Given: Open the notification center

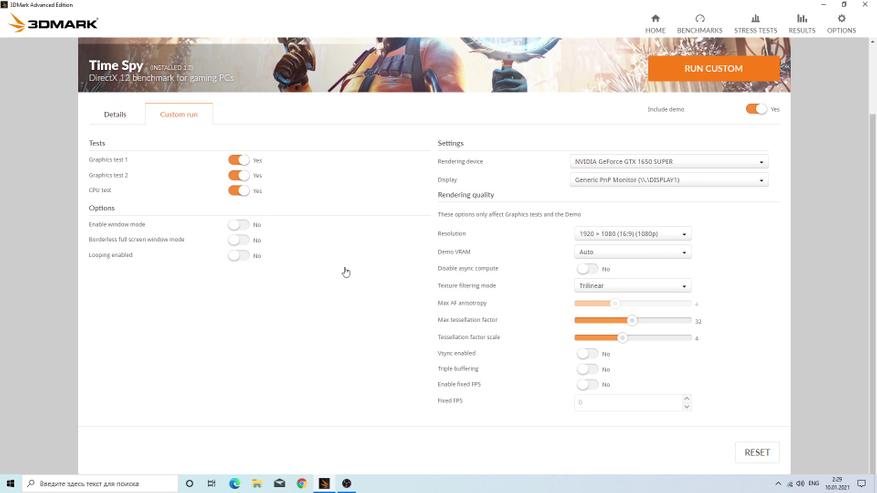Looking at the screenshot, I should pos(862,483).
